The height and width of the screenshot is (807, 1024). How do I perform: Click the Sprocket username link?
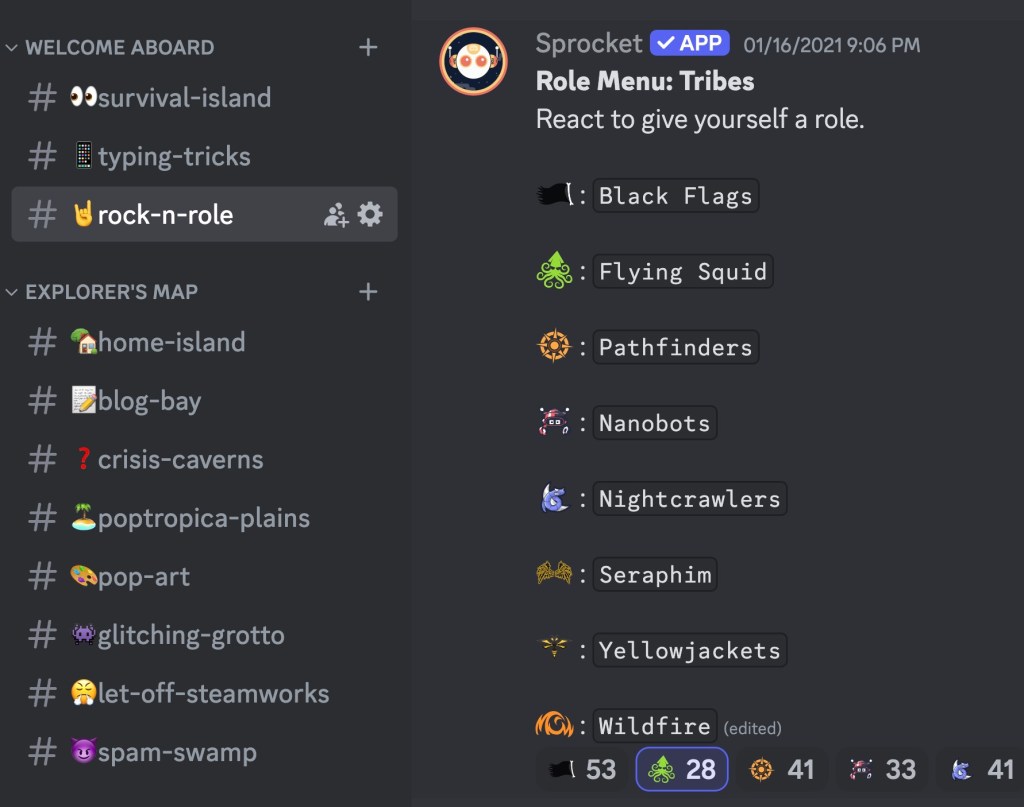point(589,44)
